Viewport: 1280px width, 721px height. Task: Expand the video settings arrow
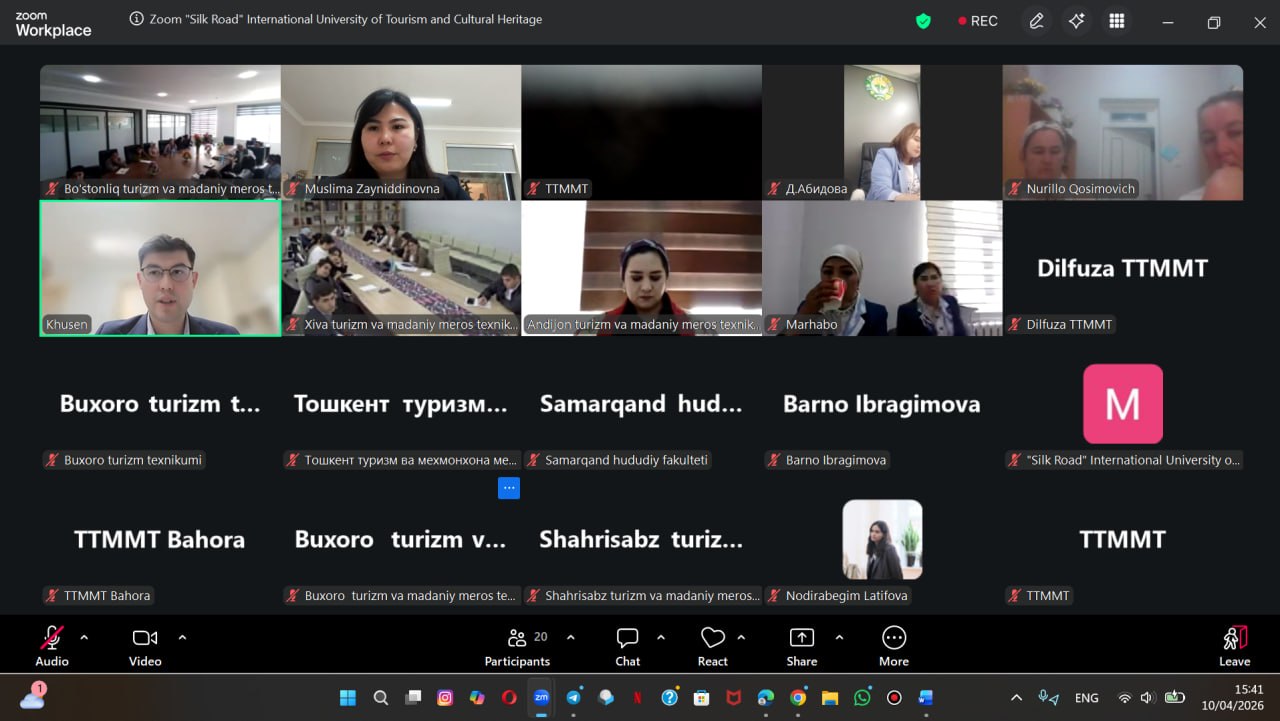tap(182, 637)
